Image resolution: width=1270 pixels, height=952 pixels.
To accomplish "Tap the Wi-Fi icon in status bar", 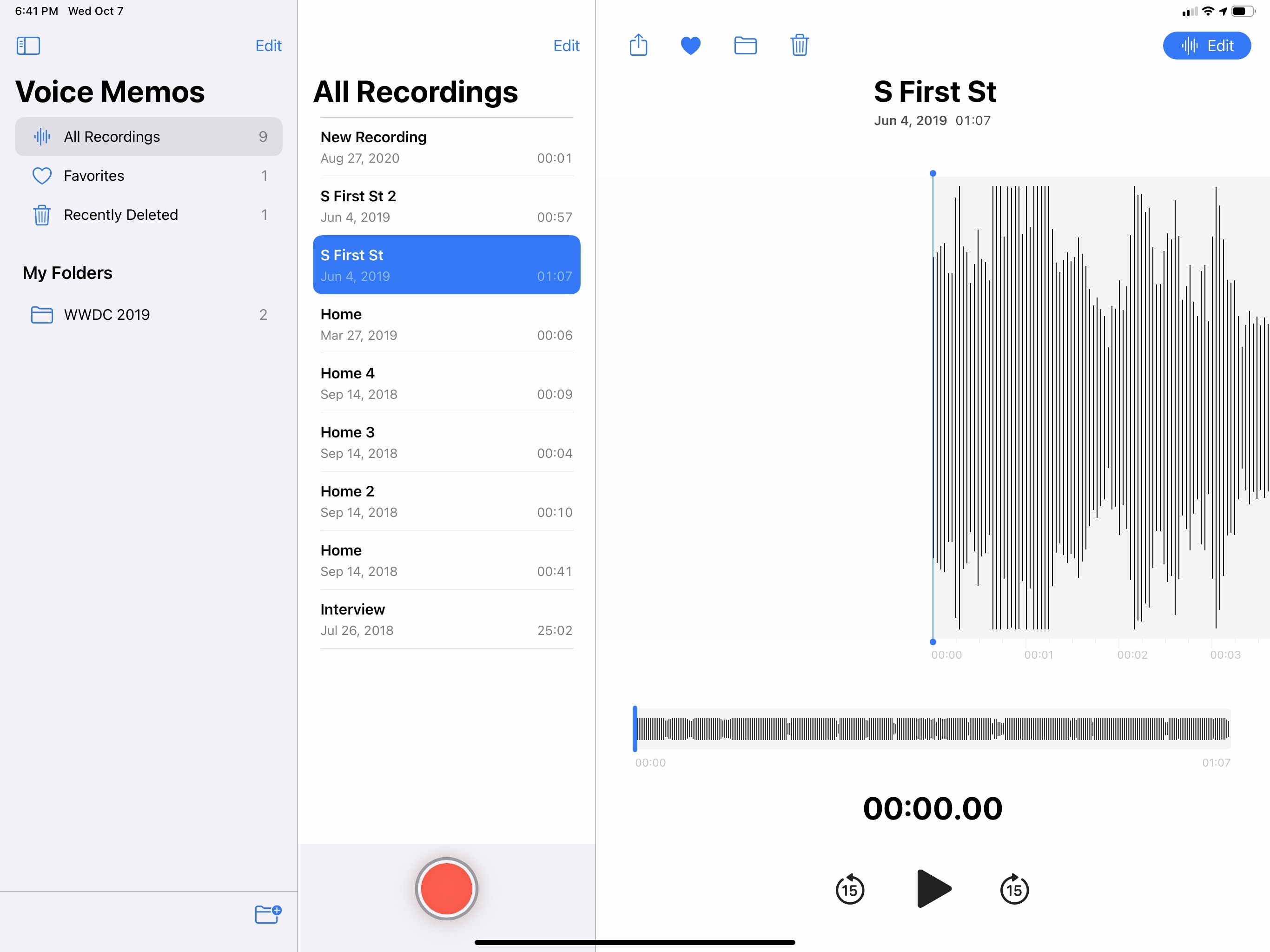I will coord(1208,11).
